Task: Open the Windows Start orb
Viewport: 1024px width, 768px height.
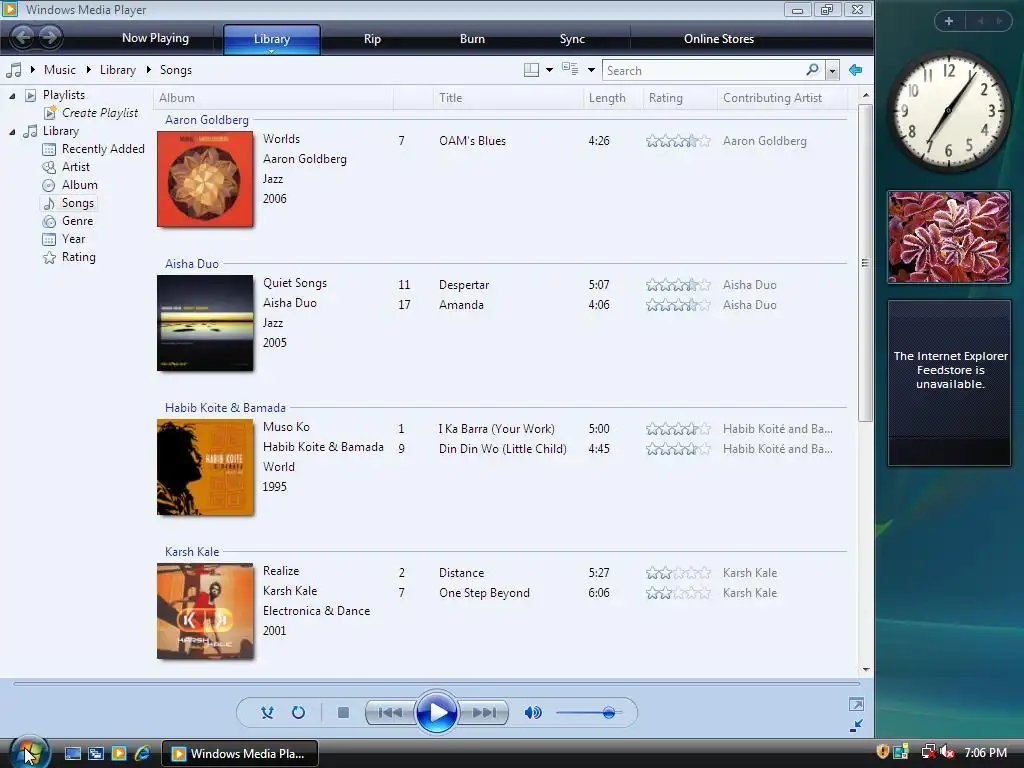Action: pos(29,753)
